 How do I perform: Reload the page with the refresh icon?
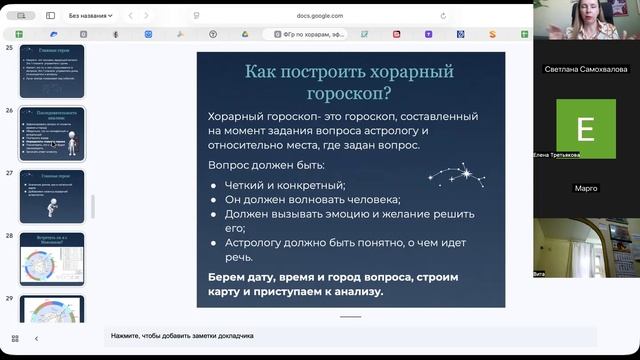point(443,16)
